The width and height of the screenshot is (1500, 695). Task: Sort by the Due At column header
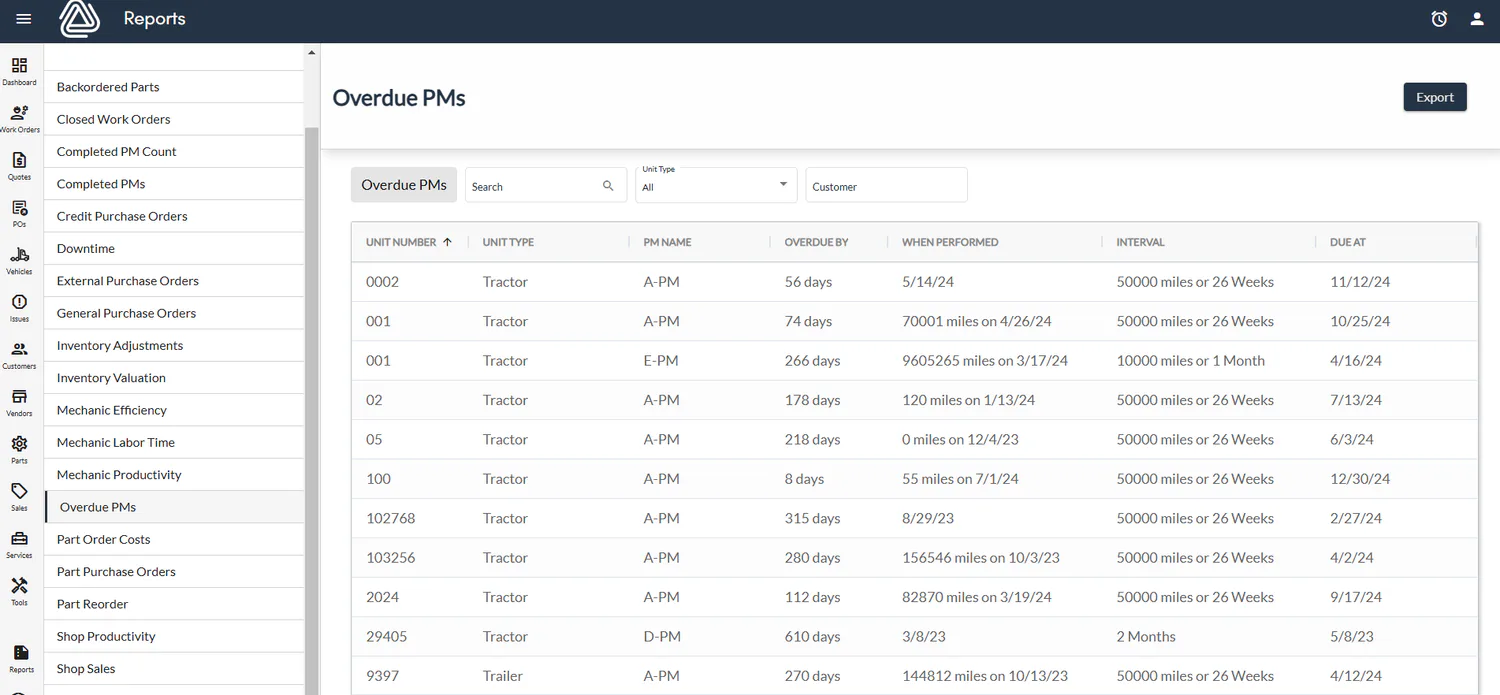1348,242
